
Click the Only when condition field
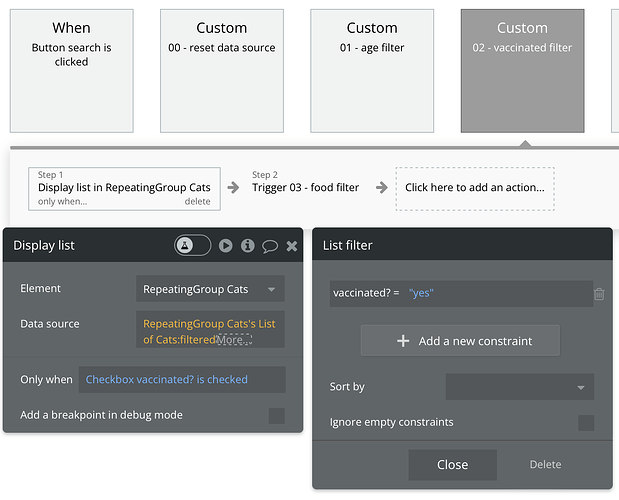point(181,380)
